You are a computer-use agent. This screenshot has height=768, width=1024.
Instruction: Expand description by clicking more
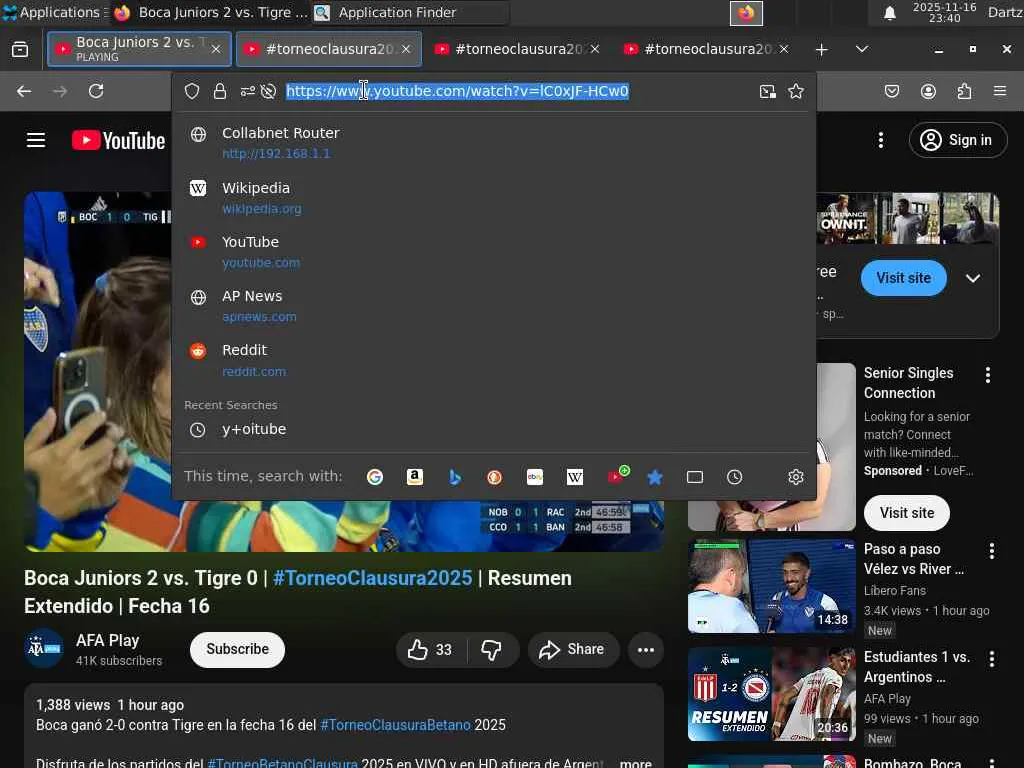[635, 762]
